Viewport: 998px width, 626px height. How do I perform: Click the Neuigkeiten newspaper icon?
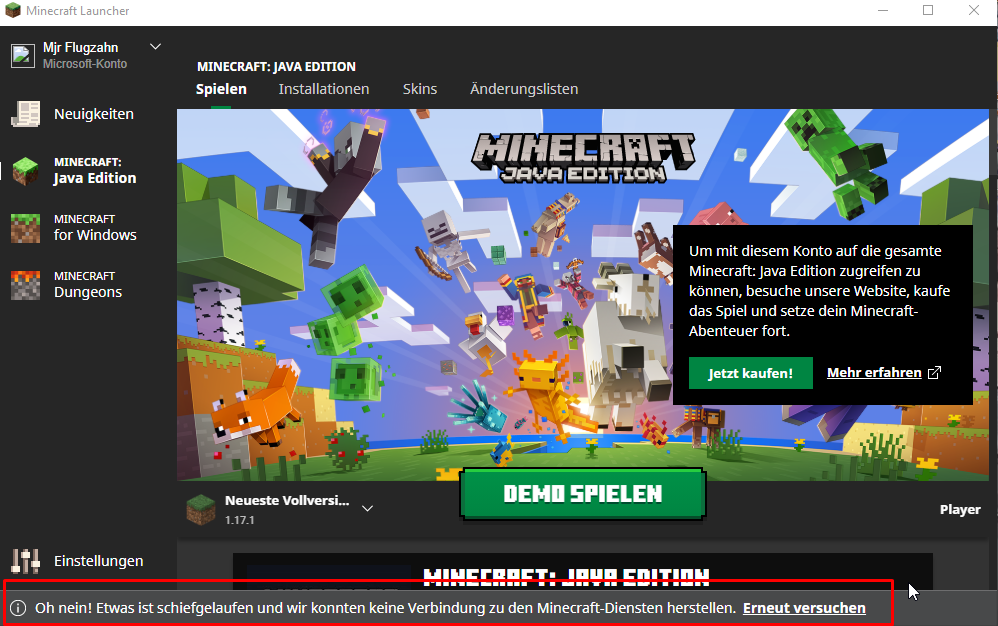click(x=25, y=114)
